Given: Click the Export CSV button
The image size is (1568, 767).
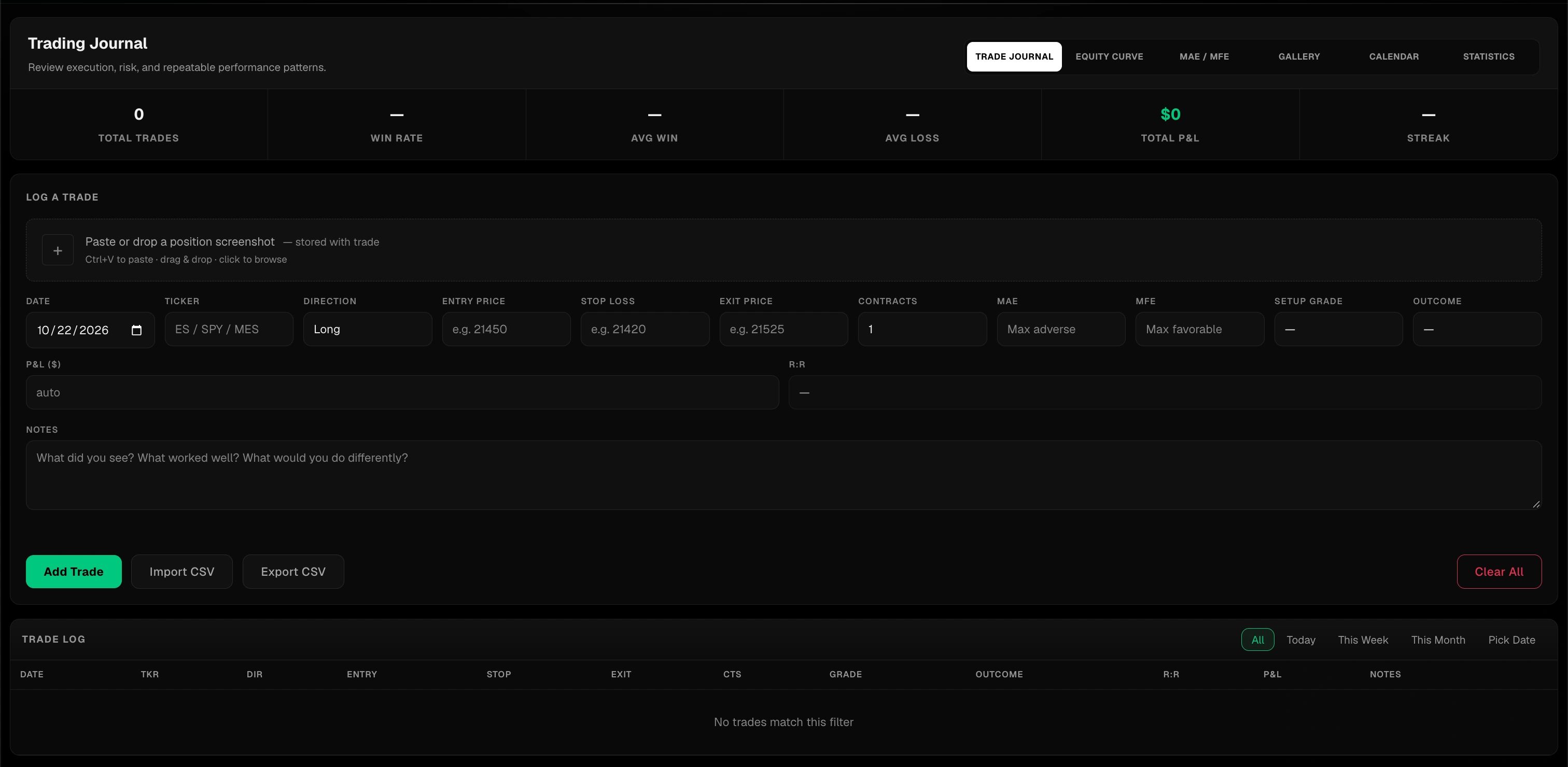Looking at the screenshot, I should [x=293, y=572].
